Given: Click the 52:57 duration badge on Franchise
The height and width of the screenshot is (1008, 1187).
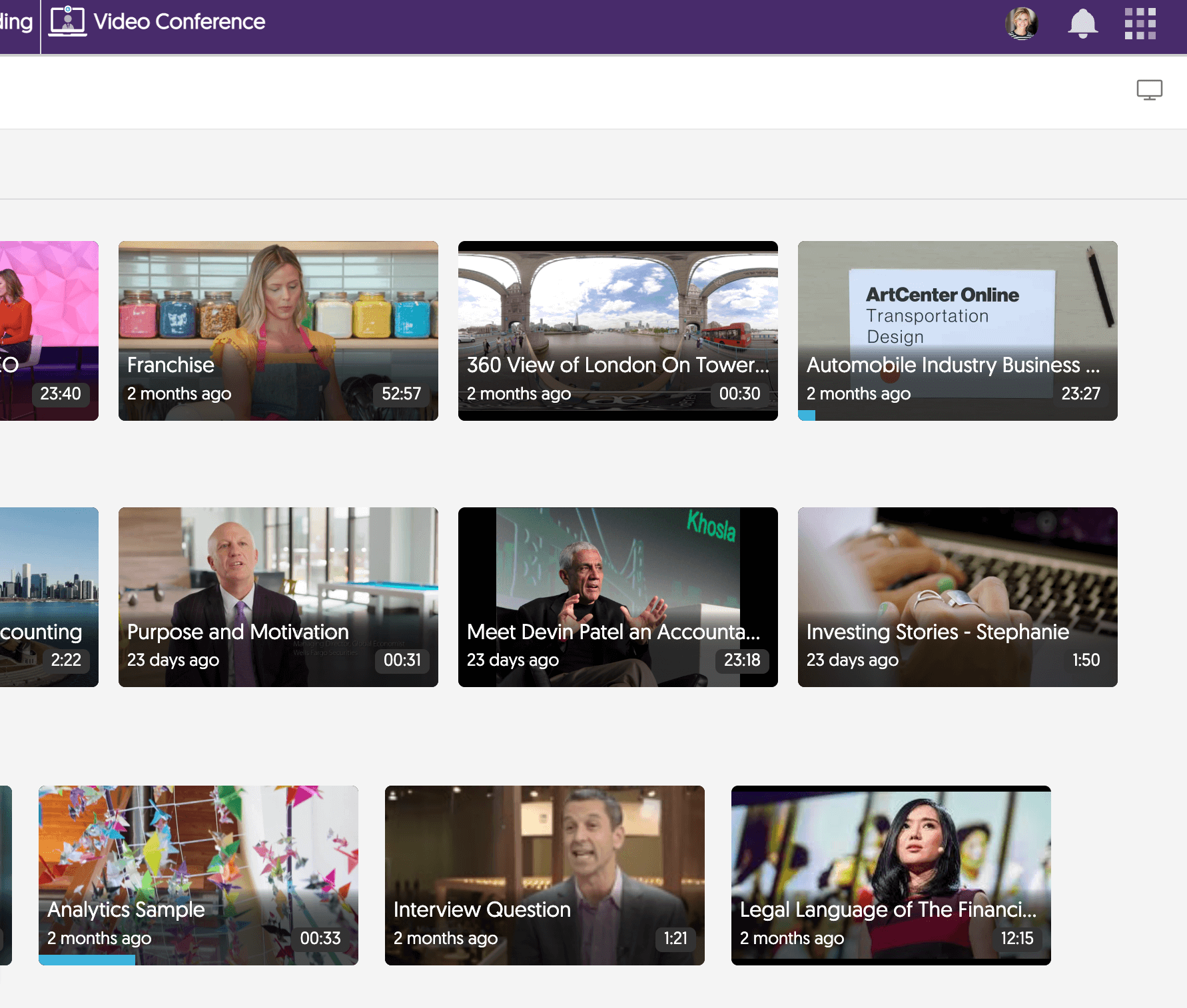Looking at the screenshot, I should [402, 393].
